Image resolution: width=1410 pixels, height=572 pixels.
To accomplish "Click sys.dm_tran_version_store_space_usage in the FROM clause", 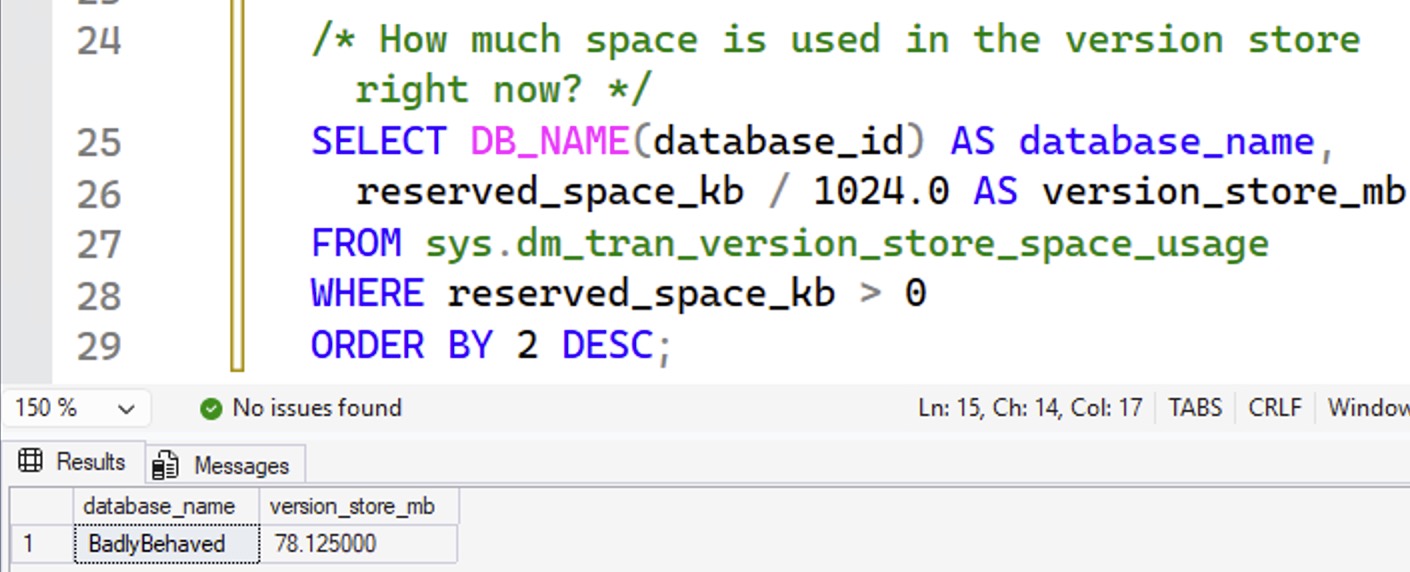I will 846,243.
